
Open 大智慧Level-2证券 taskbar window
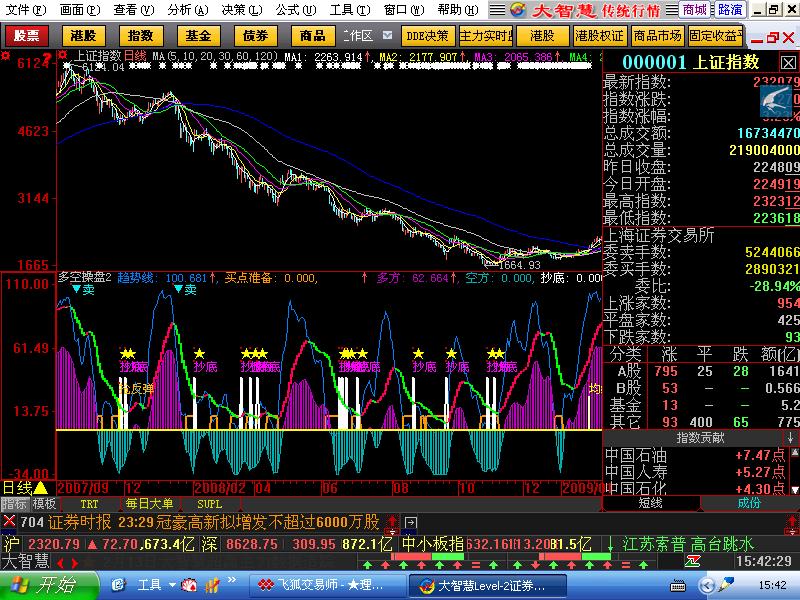coord(487,585)
